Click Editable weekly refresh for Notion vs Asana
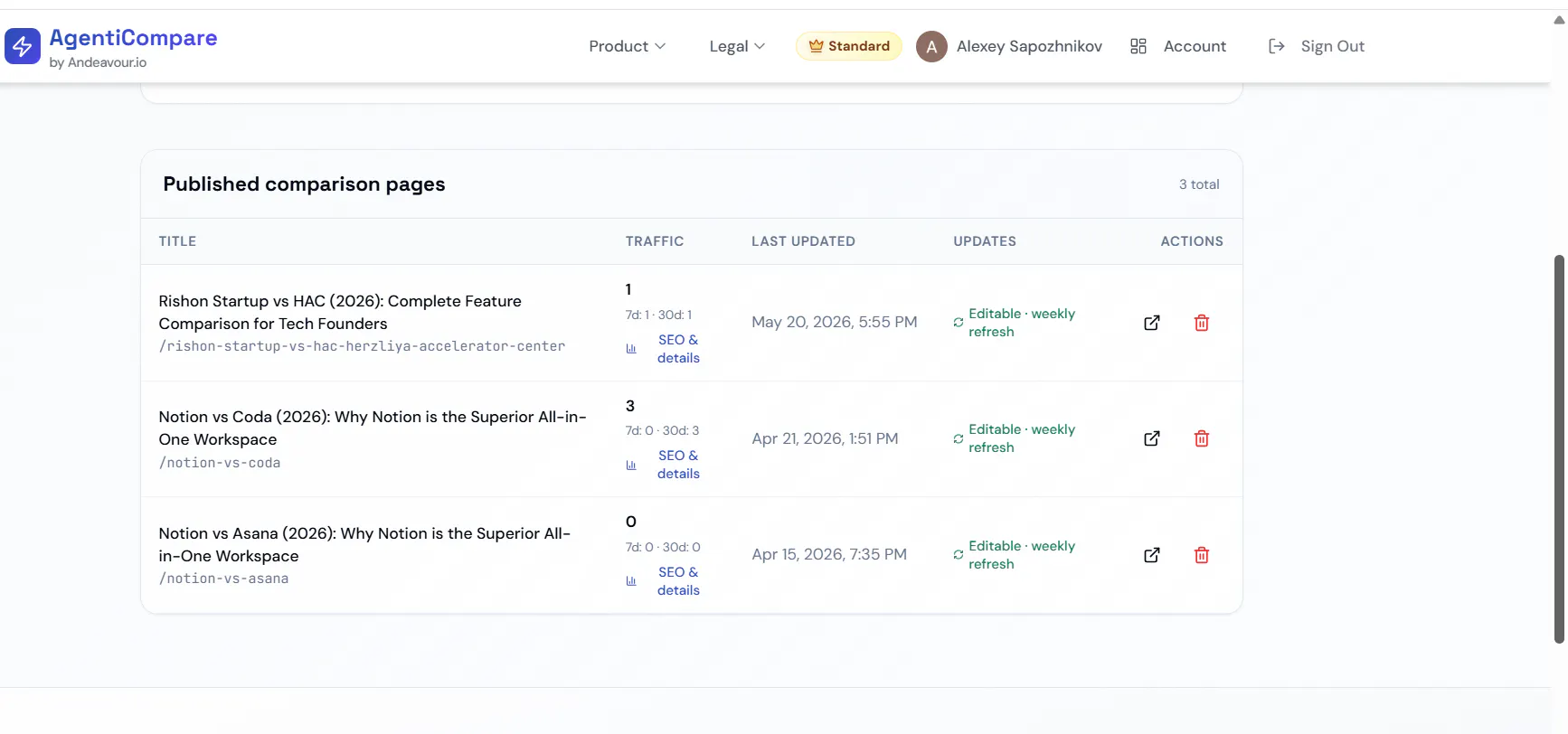The height and width of the screenshot is (734, 1568). [x=1022, y=555]
